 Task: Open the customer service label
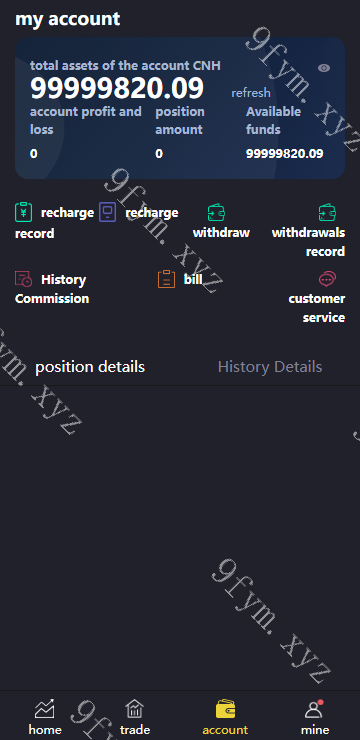click(x=317, y=308)
